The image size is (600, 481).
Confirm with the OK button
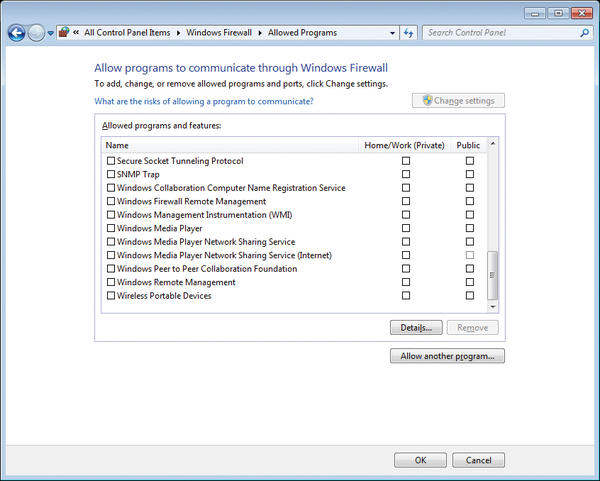pyautogui.click(x=420, y=460)
